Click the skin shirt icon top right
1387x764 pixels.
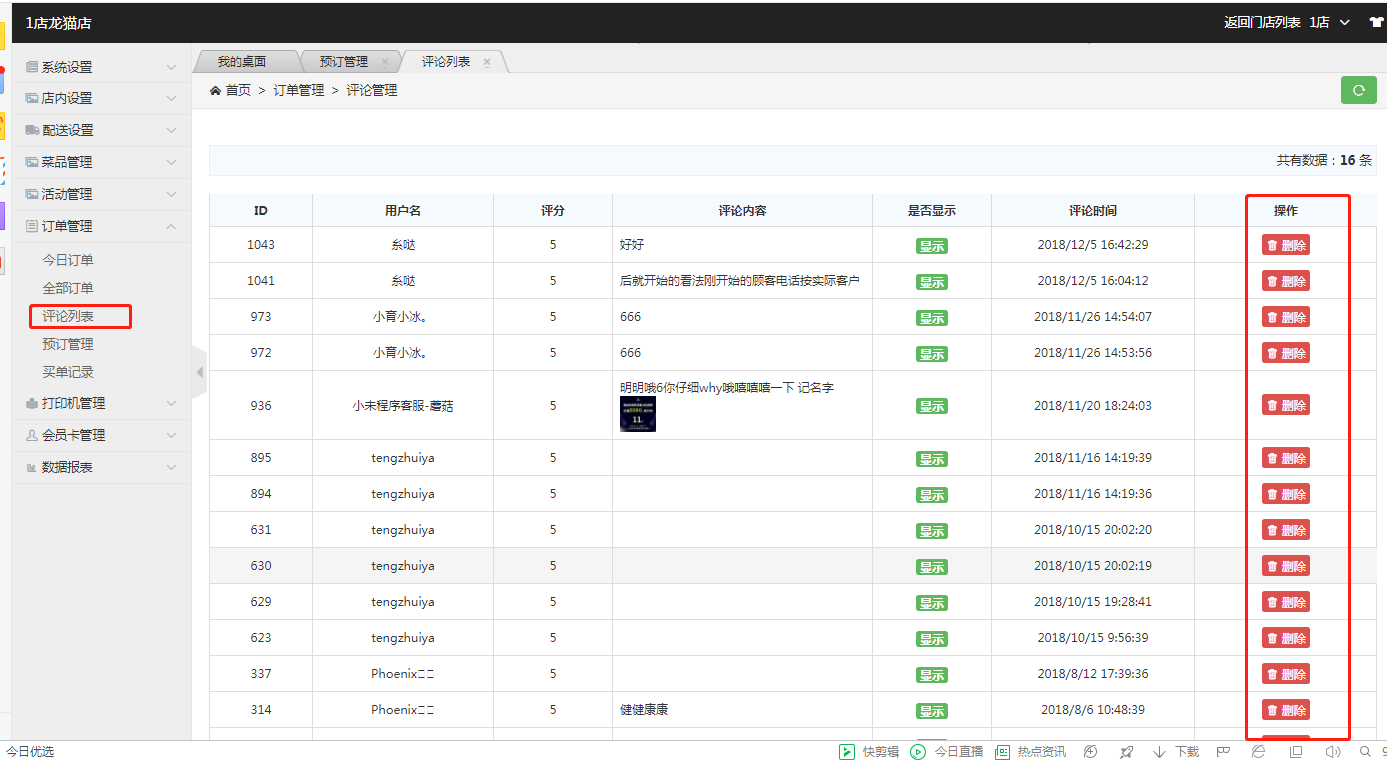click(1376, 22)
